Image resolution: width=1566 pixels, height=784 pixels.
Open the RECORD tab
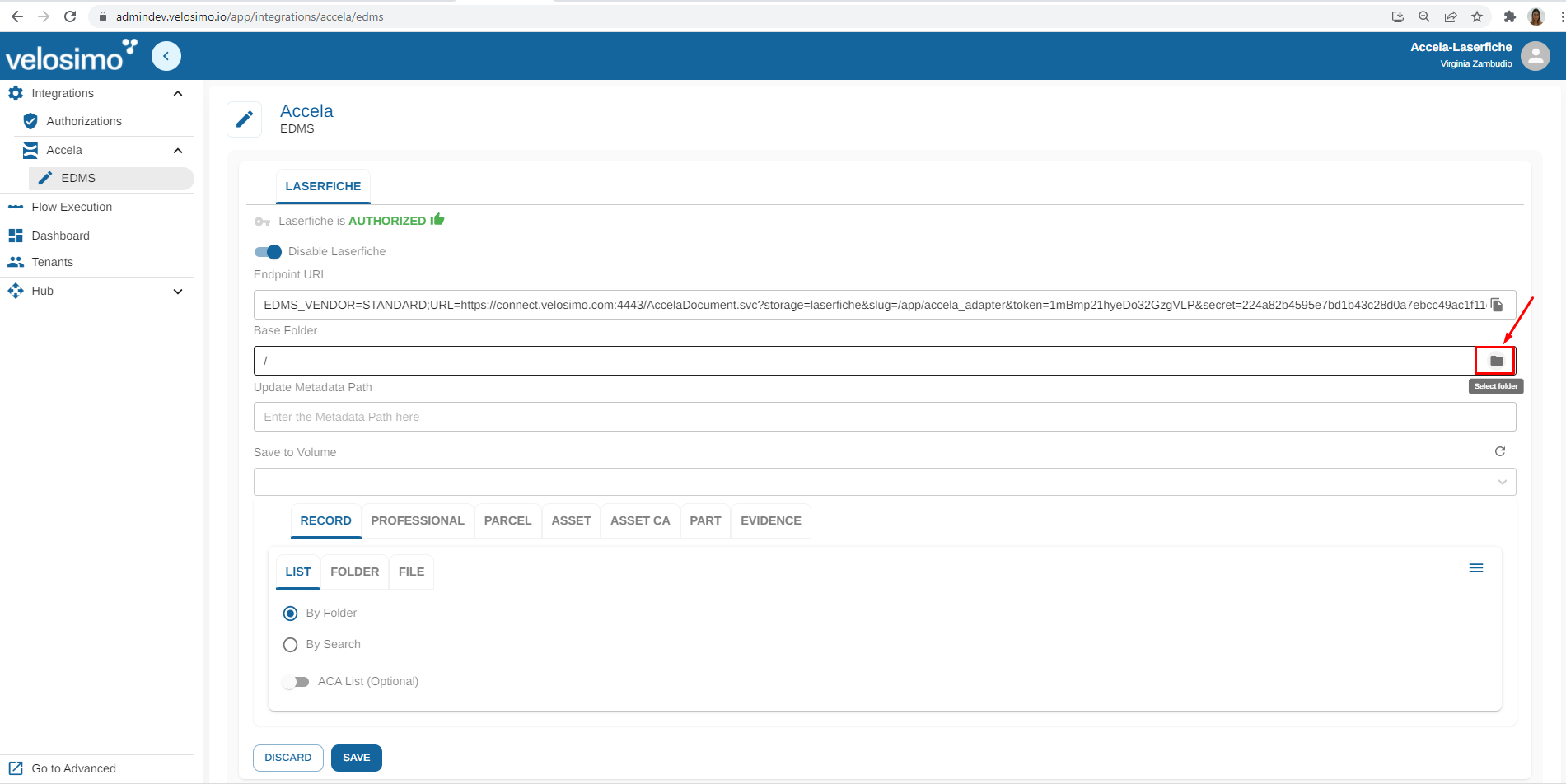[x=325, y=520]
